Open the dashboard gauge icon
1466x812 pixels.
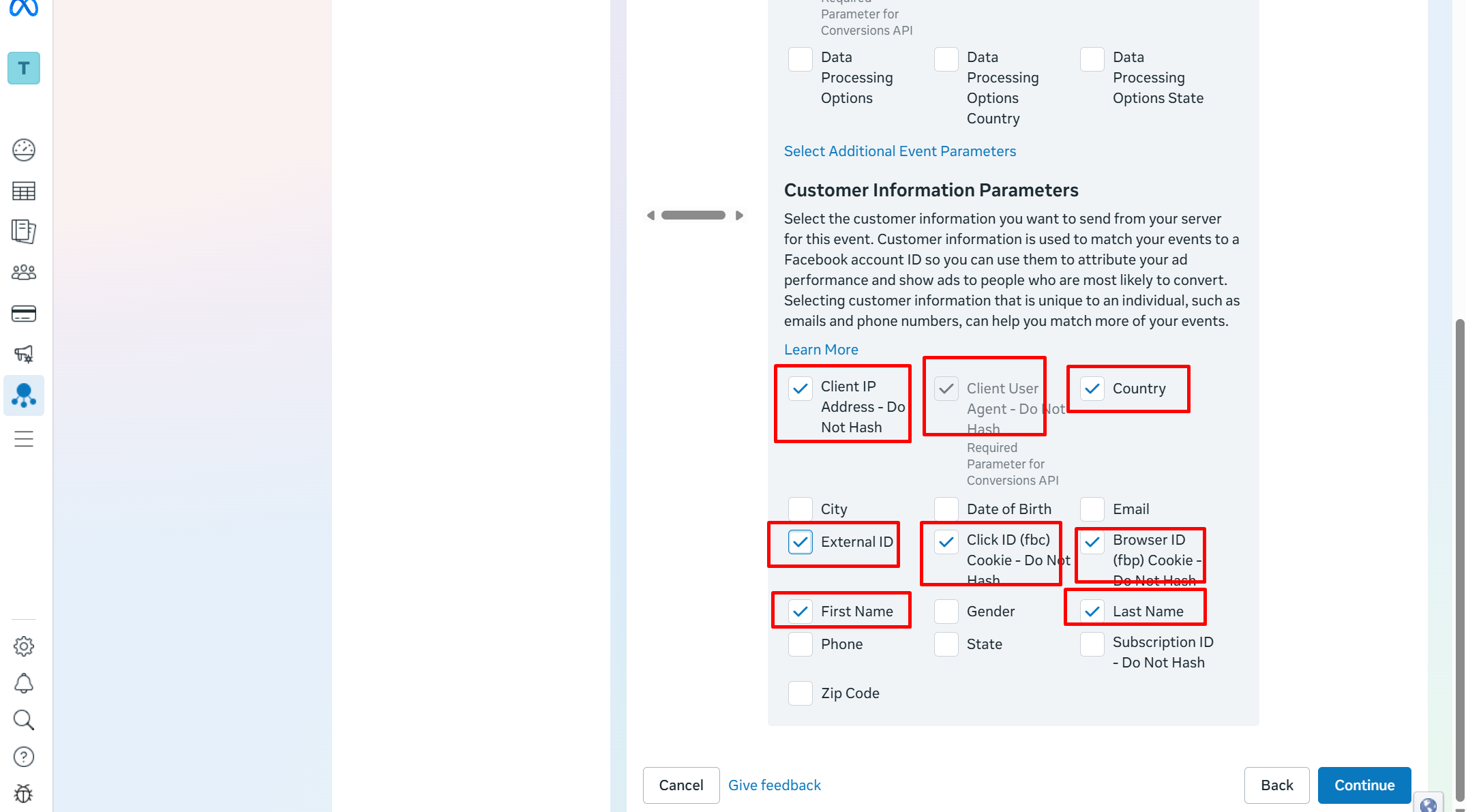(24, 150)
